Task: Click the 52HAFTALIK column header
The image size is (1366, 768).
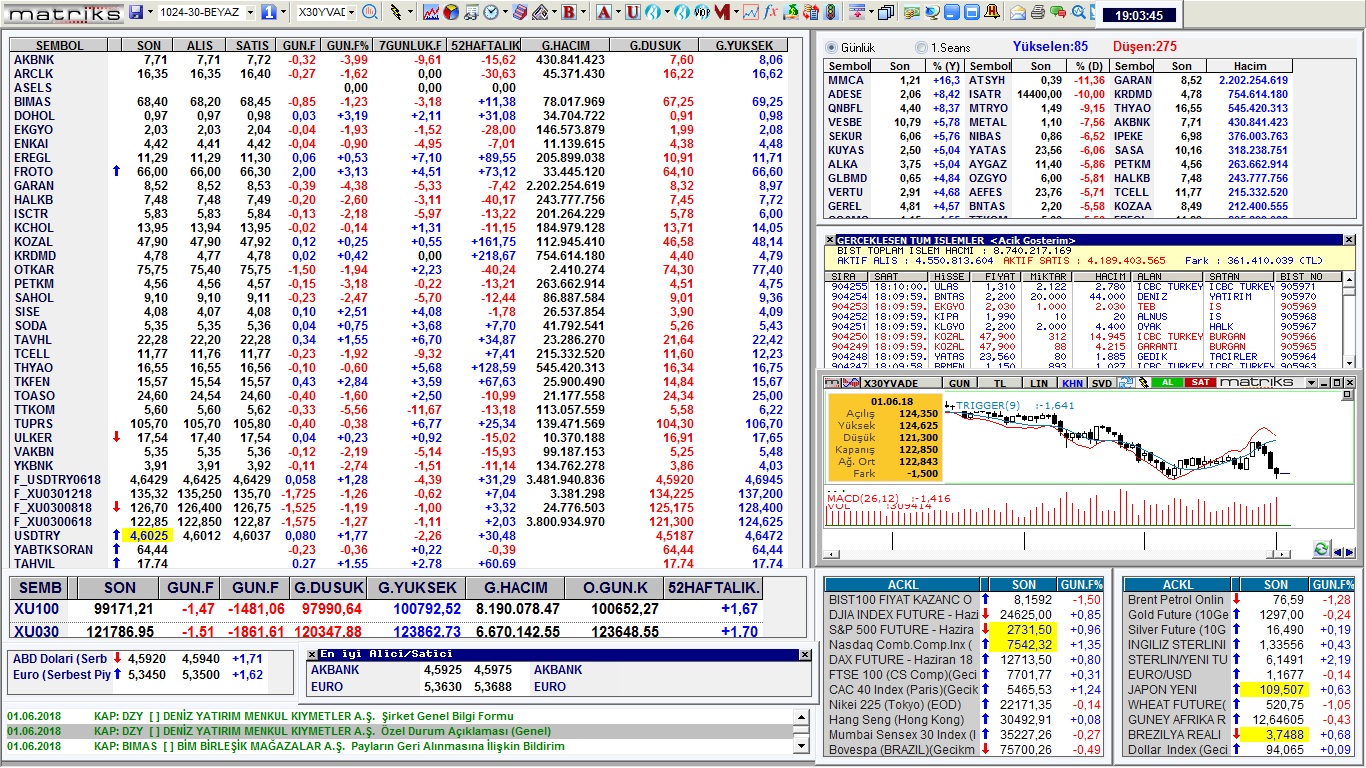Action: click(x=484, y=46)
